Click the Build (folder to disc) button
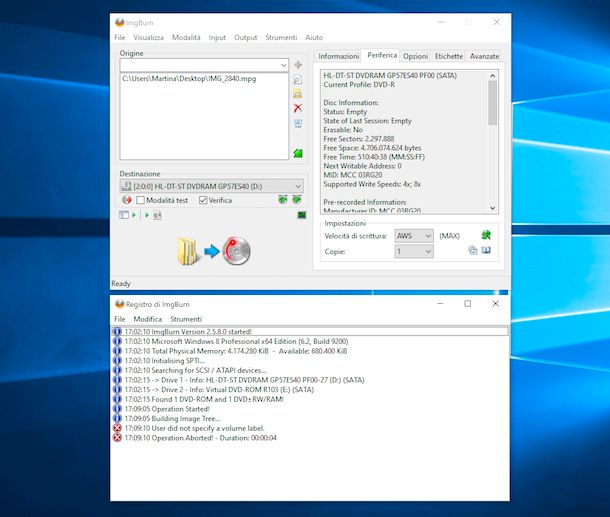610x517 pixels. pyautogui.click(x=214, y=251)
